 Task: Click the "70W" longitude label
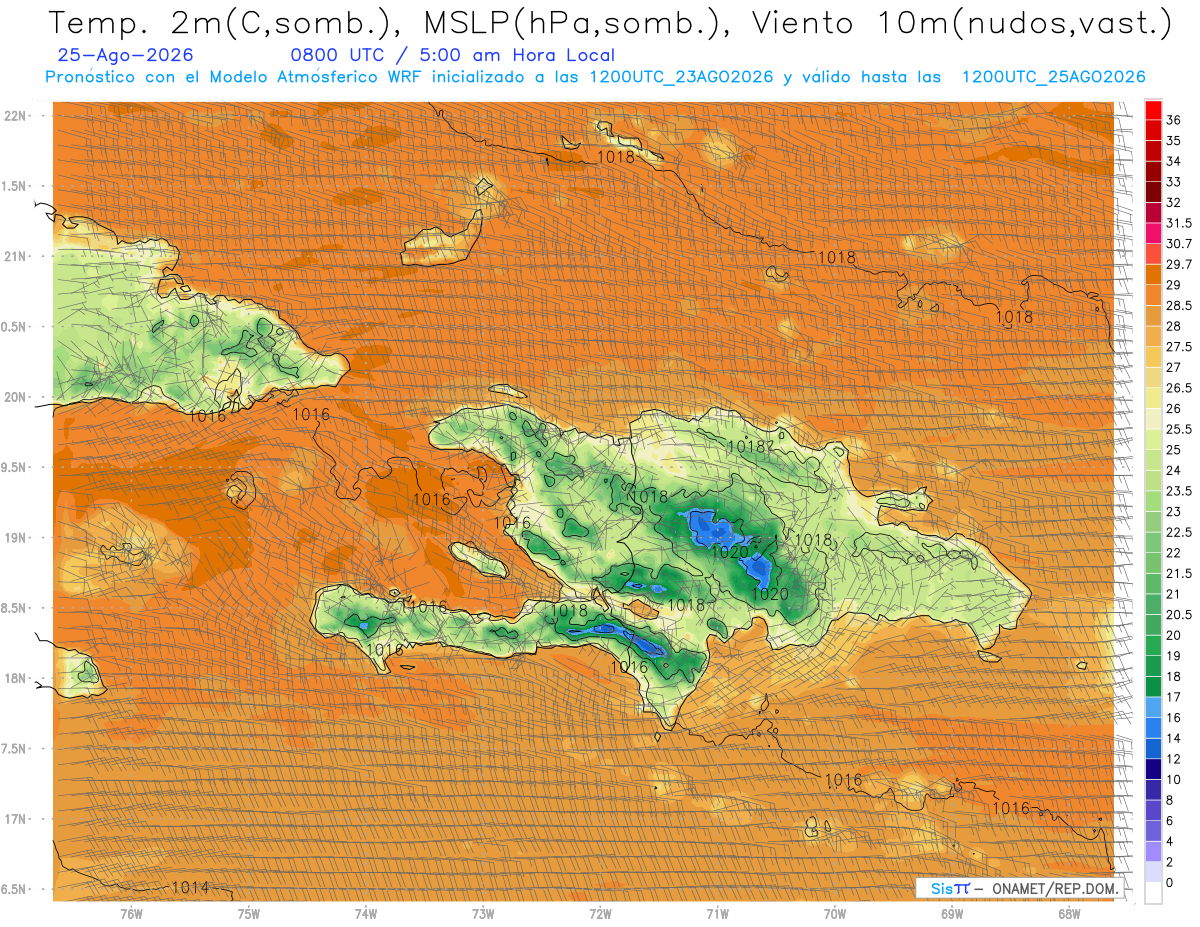tap(835, 914)
